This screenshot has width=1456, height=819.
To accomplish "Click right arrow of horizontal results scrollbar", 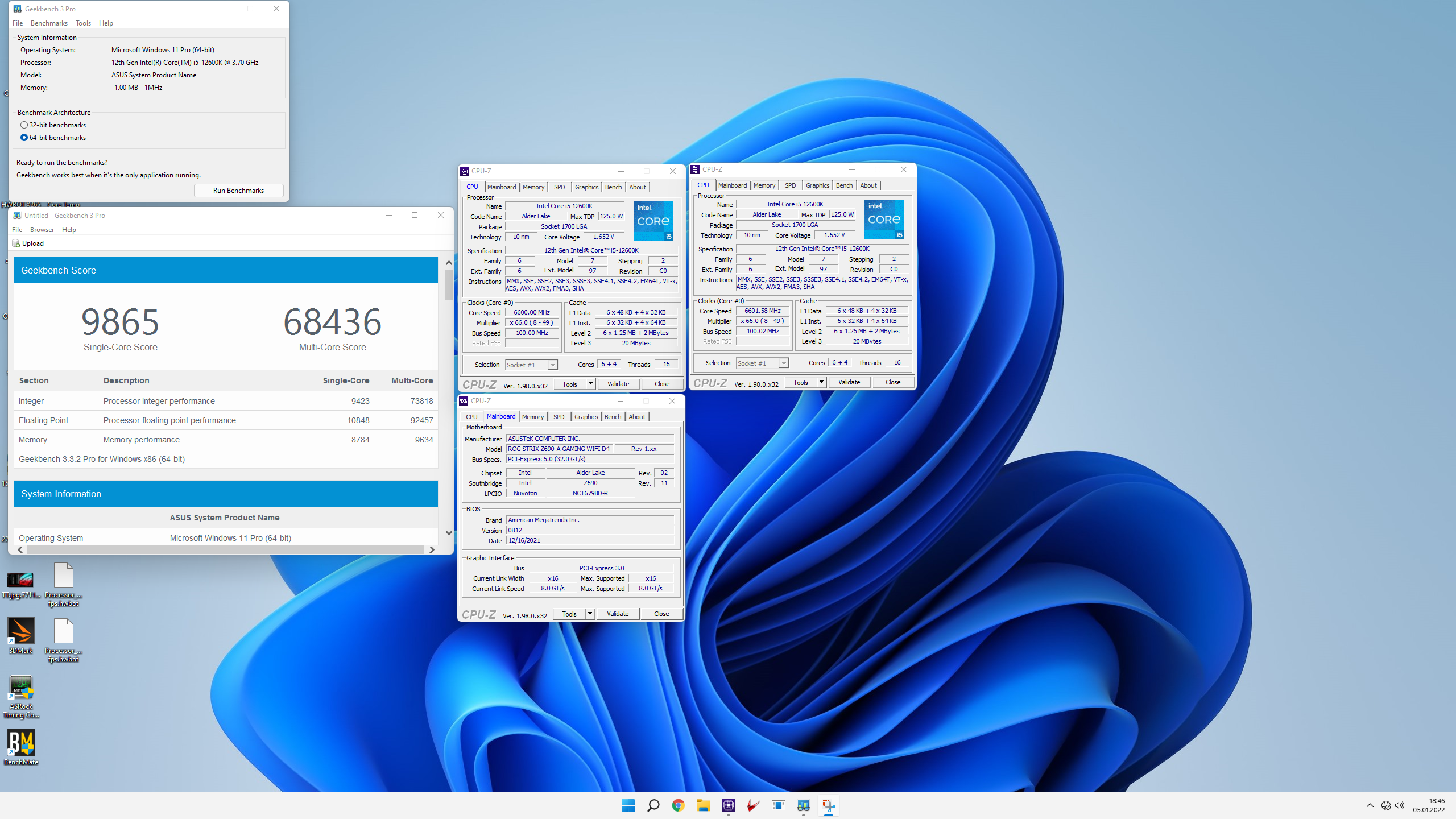I will pyautogui.click(x=432, y=549).
